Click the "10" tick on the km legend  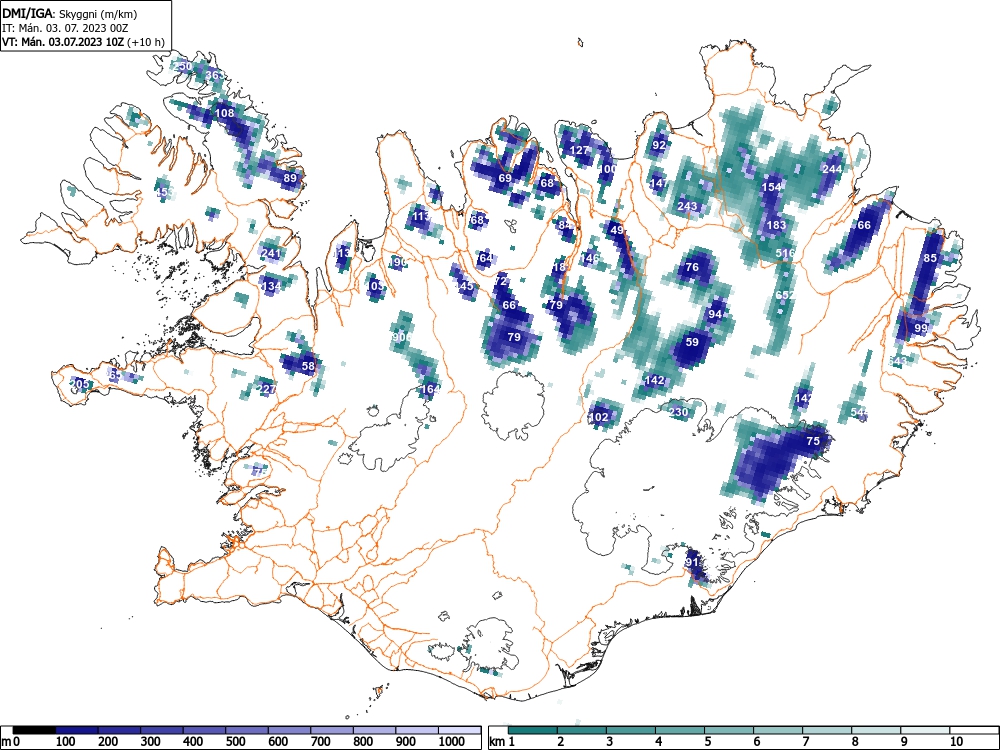pos(955,742)
